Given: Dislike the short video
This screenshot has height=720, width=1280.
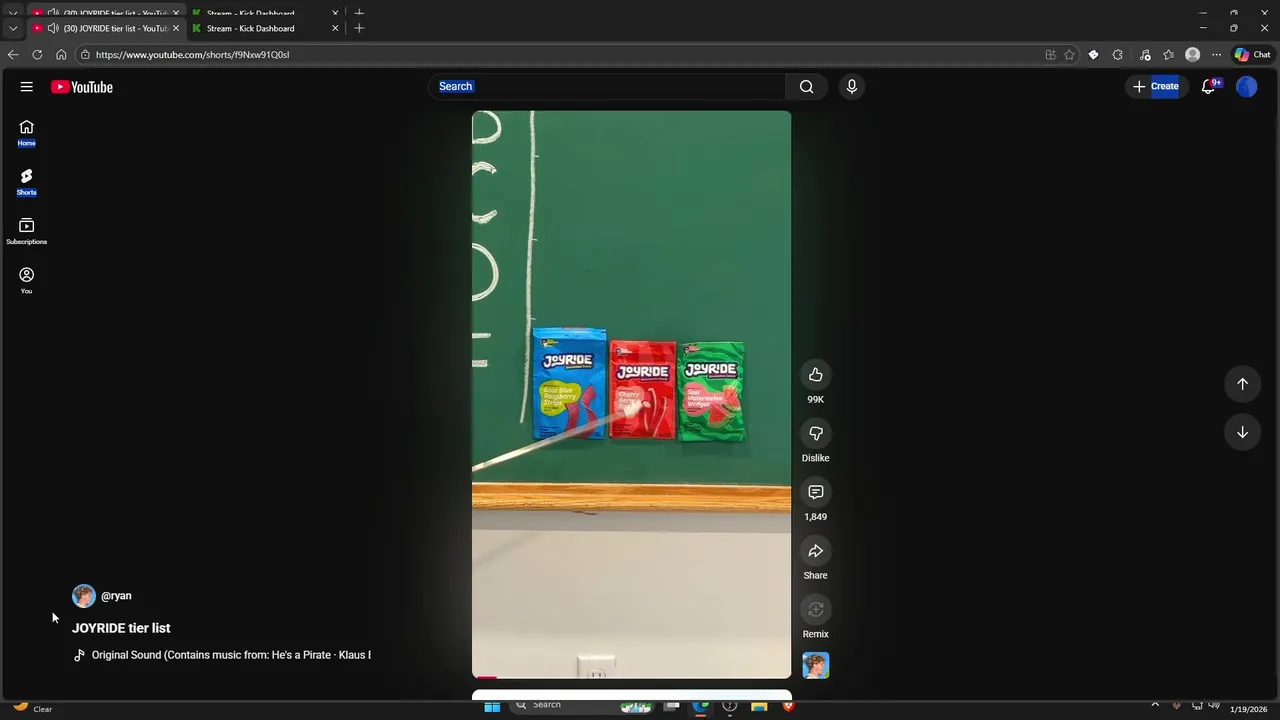Looking at the screenshot, I should [816, 433].
